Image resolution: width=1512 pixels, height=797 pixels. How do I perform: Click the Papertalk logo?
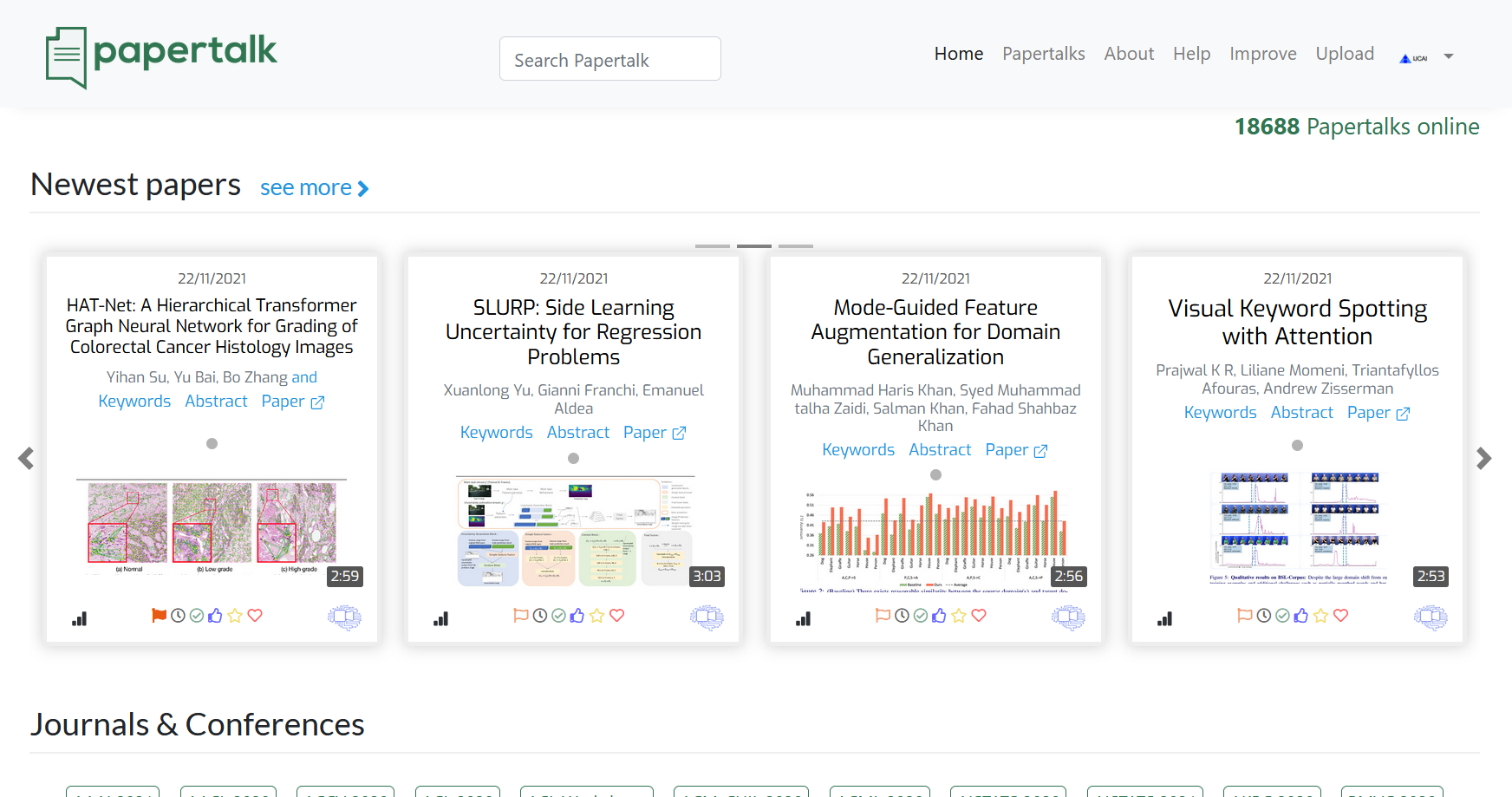tap(162, 56)
